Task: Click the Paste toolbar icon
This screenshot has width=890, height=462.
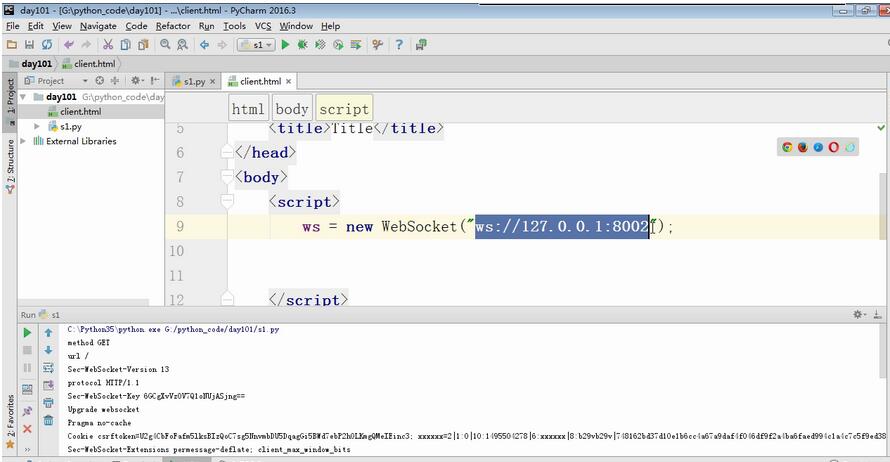Action: click(144, 44)
